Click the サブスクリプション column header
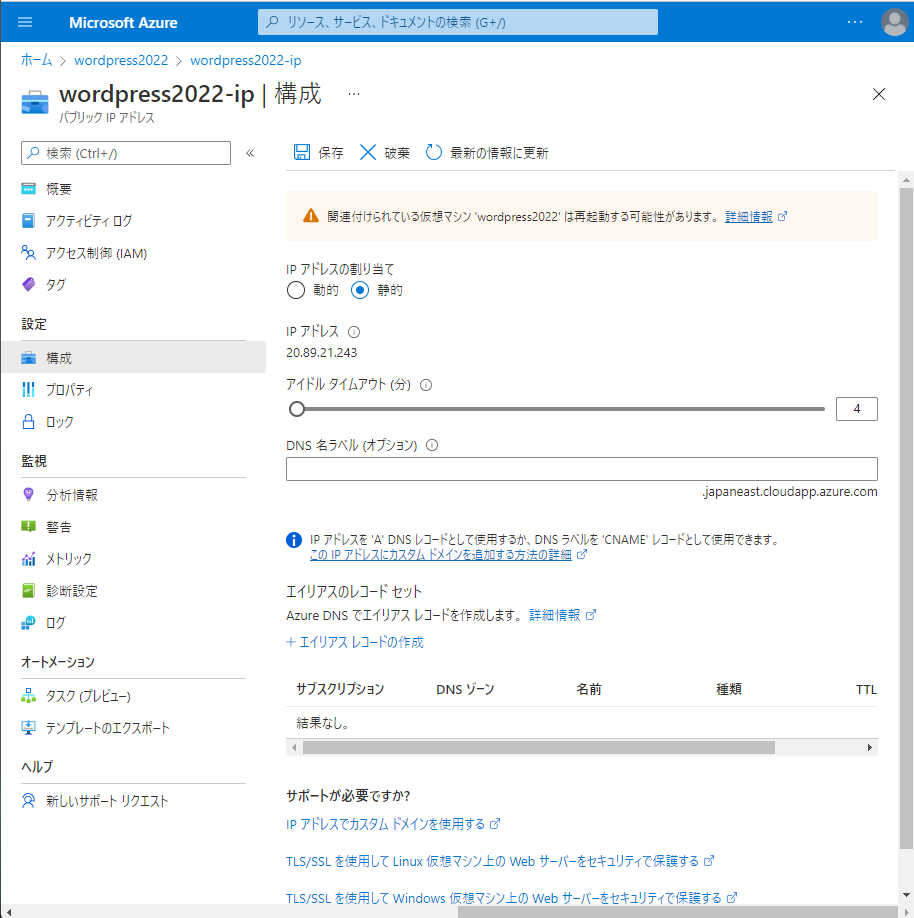914x918 pixels. pos(340,689)
